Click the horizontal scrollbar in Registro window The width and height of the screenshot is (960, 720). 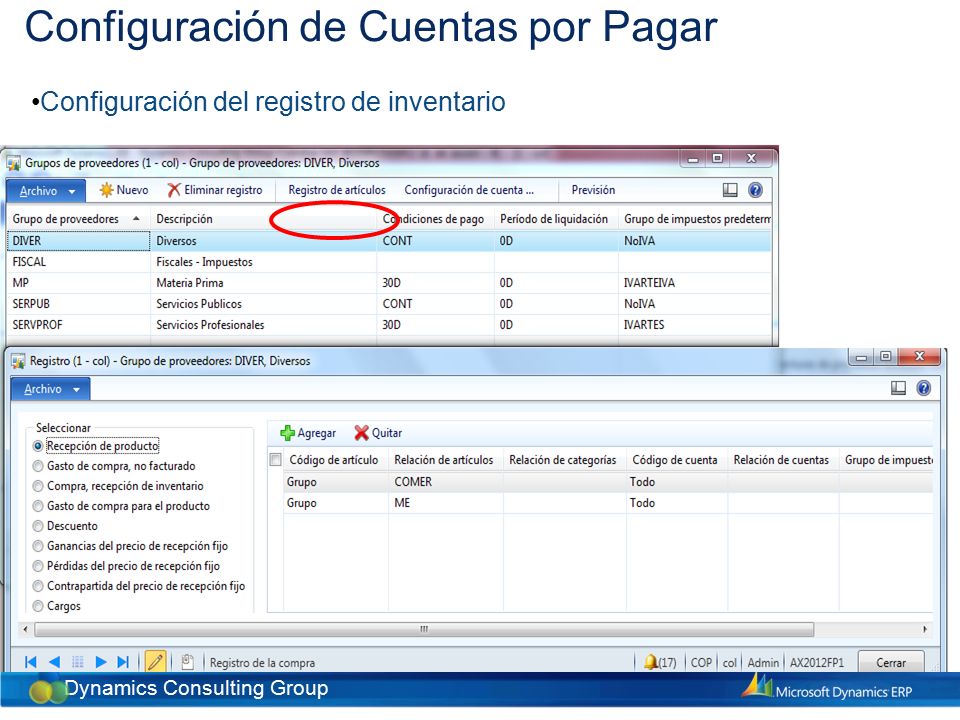(x=424, y=629)
